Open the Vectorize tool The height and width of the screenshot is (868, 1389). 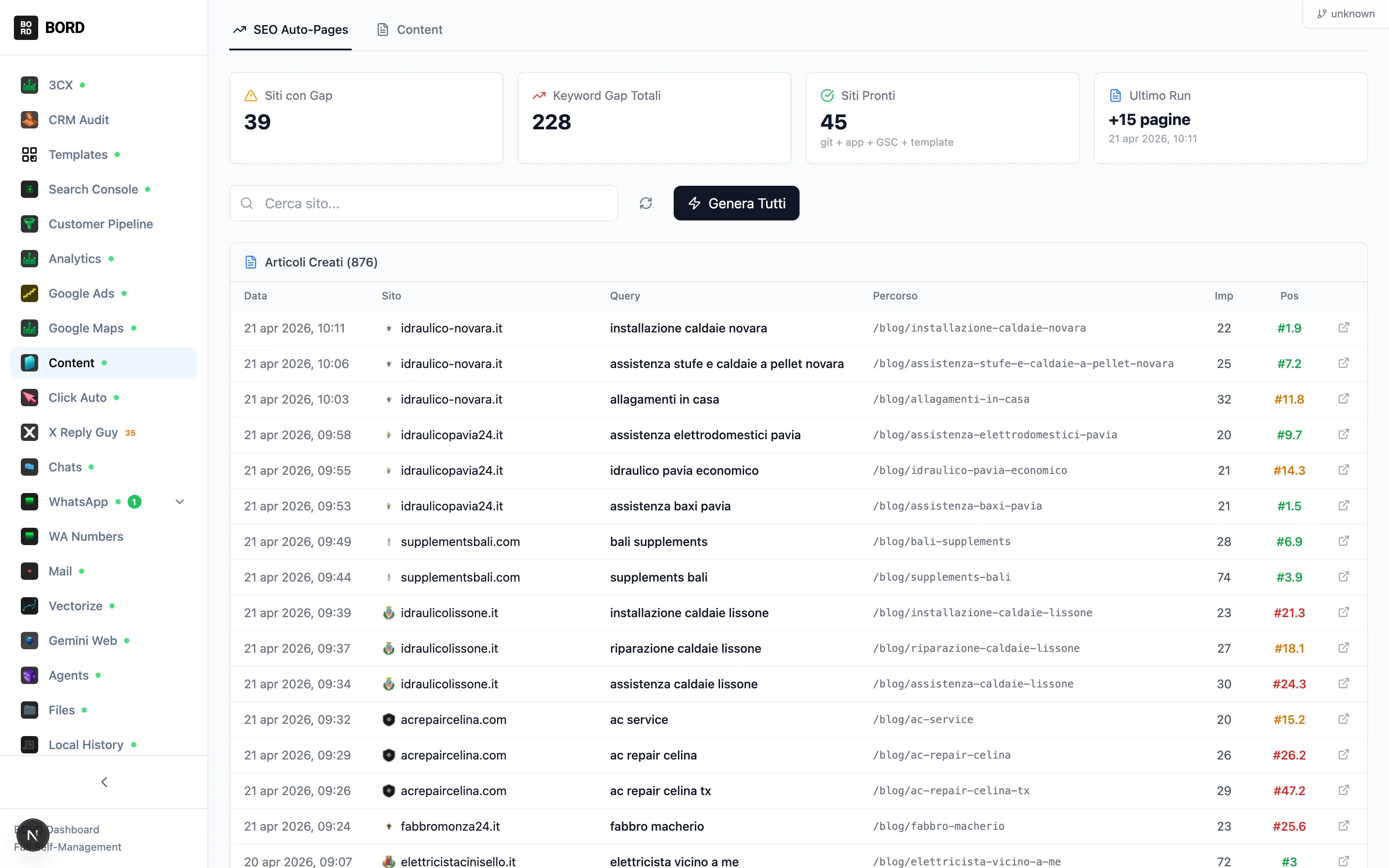(x=75, y=606)
